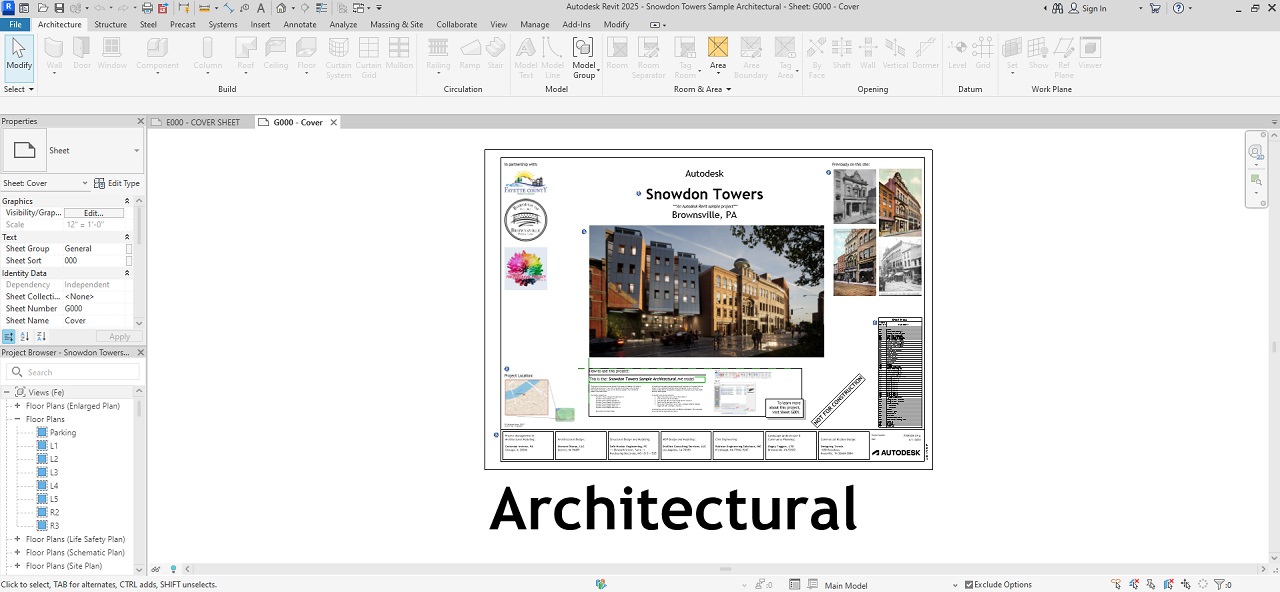Click the Visibility/Graphics Edit button
Screen dimensions: 1280x592
pos(93,213)
